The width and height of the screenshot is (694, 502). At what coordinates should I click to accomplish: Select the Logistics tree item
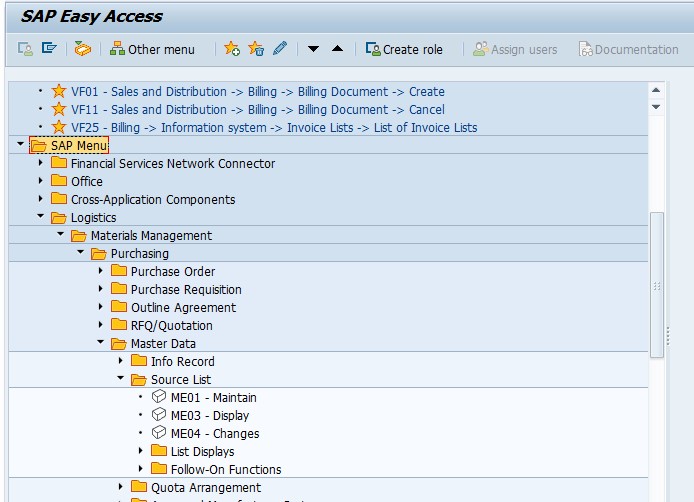click(x=93, y=218)
